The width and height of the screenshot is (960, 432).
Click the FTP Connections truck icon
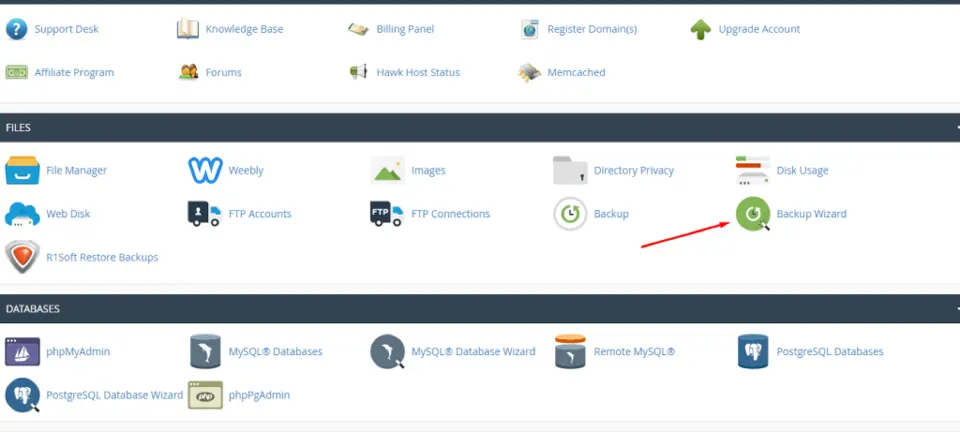(387, 214)
